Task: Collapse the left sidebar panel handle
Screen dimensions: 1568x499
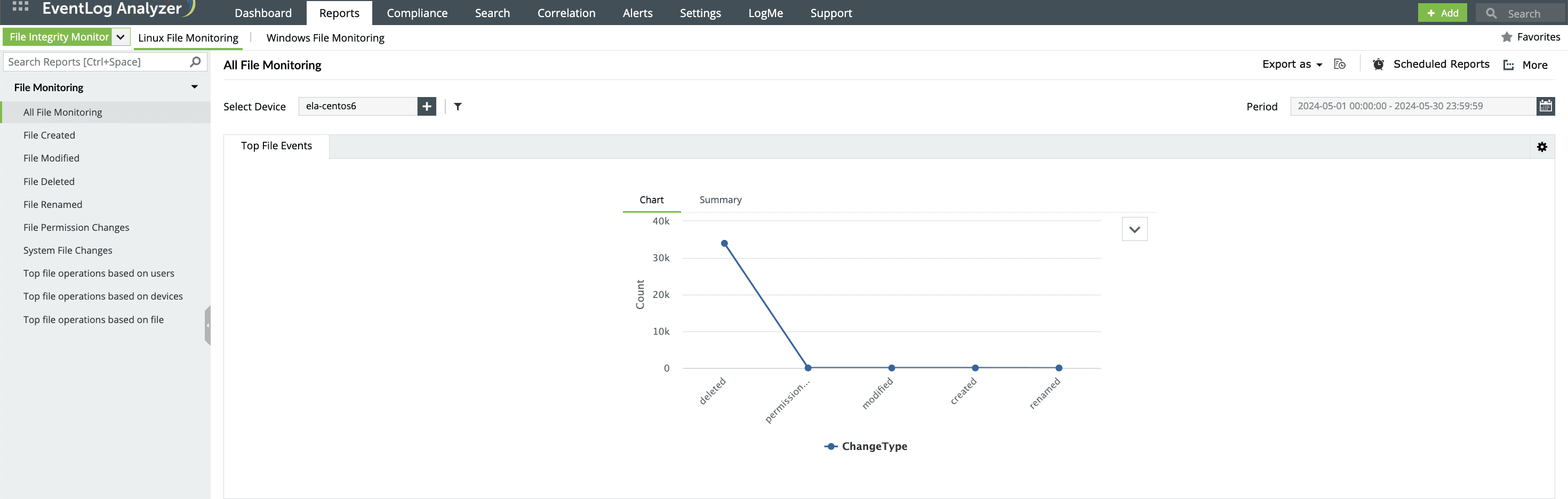Action: click(207, 326)
